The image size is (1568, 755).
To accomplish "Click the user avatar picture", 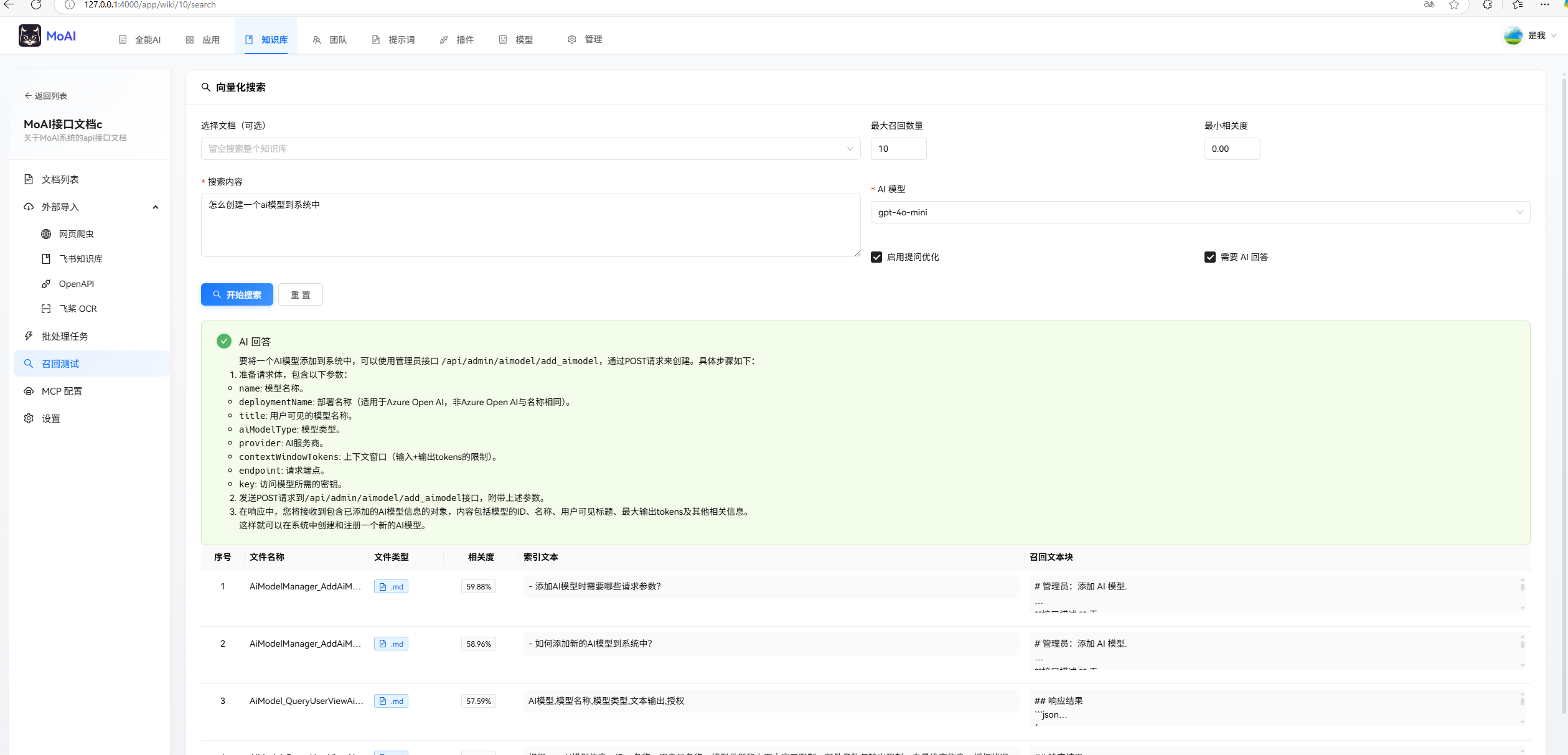I will click(x=1513, y=36).
